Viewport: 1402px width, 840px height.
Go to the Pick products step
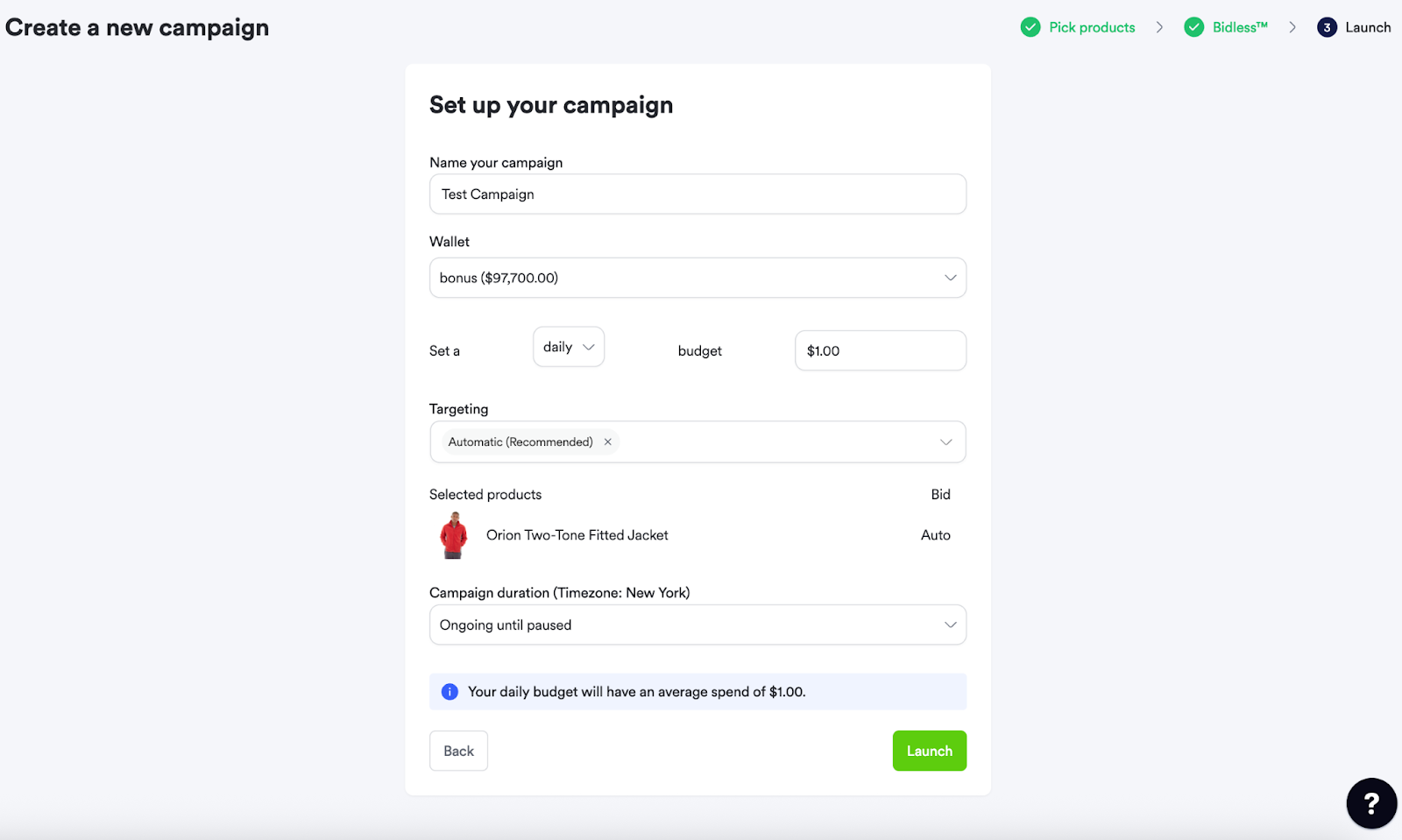pos(1092,27)
